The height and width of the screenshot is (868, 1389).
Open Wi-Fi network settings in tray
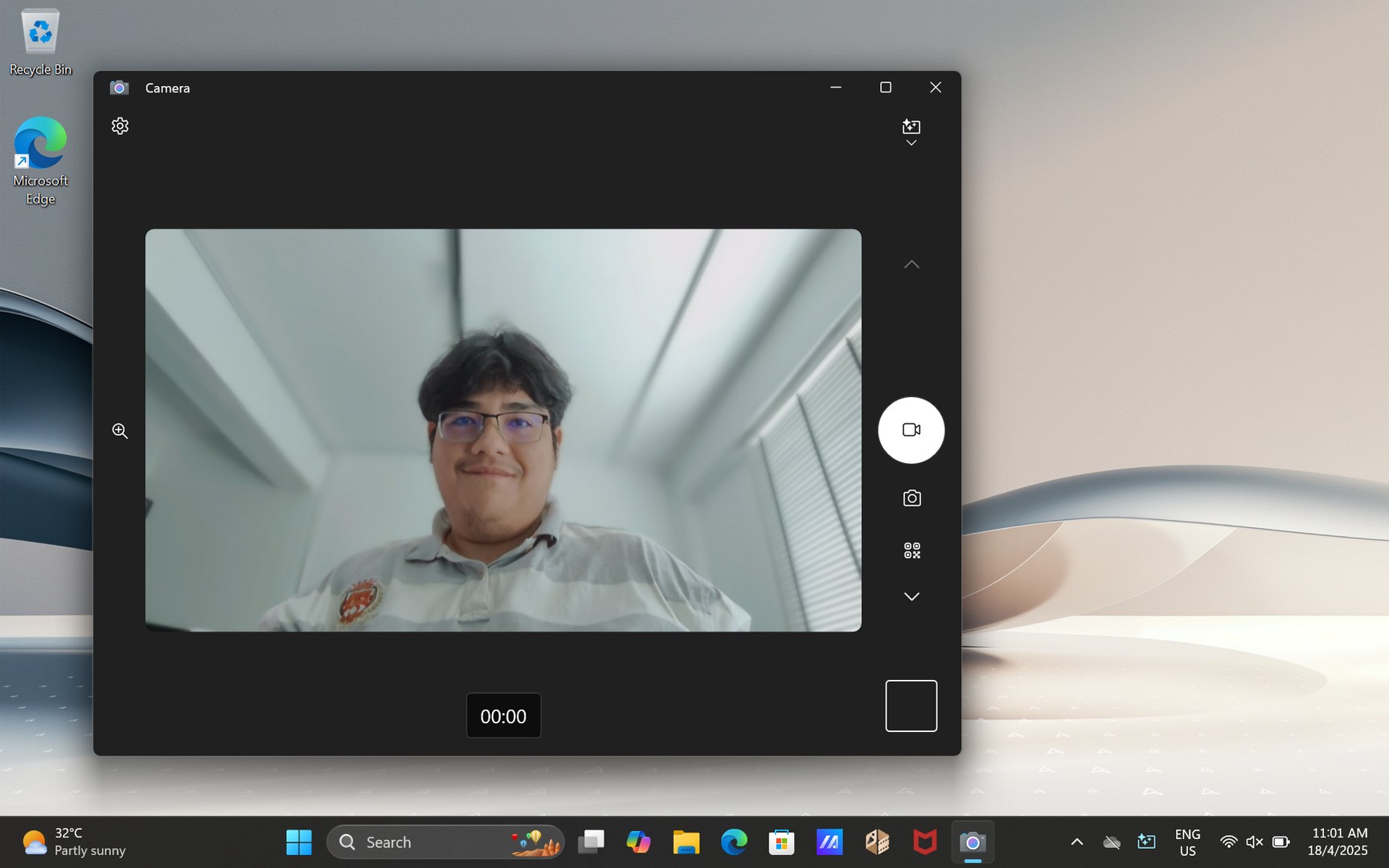point(1228,842)
